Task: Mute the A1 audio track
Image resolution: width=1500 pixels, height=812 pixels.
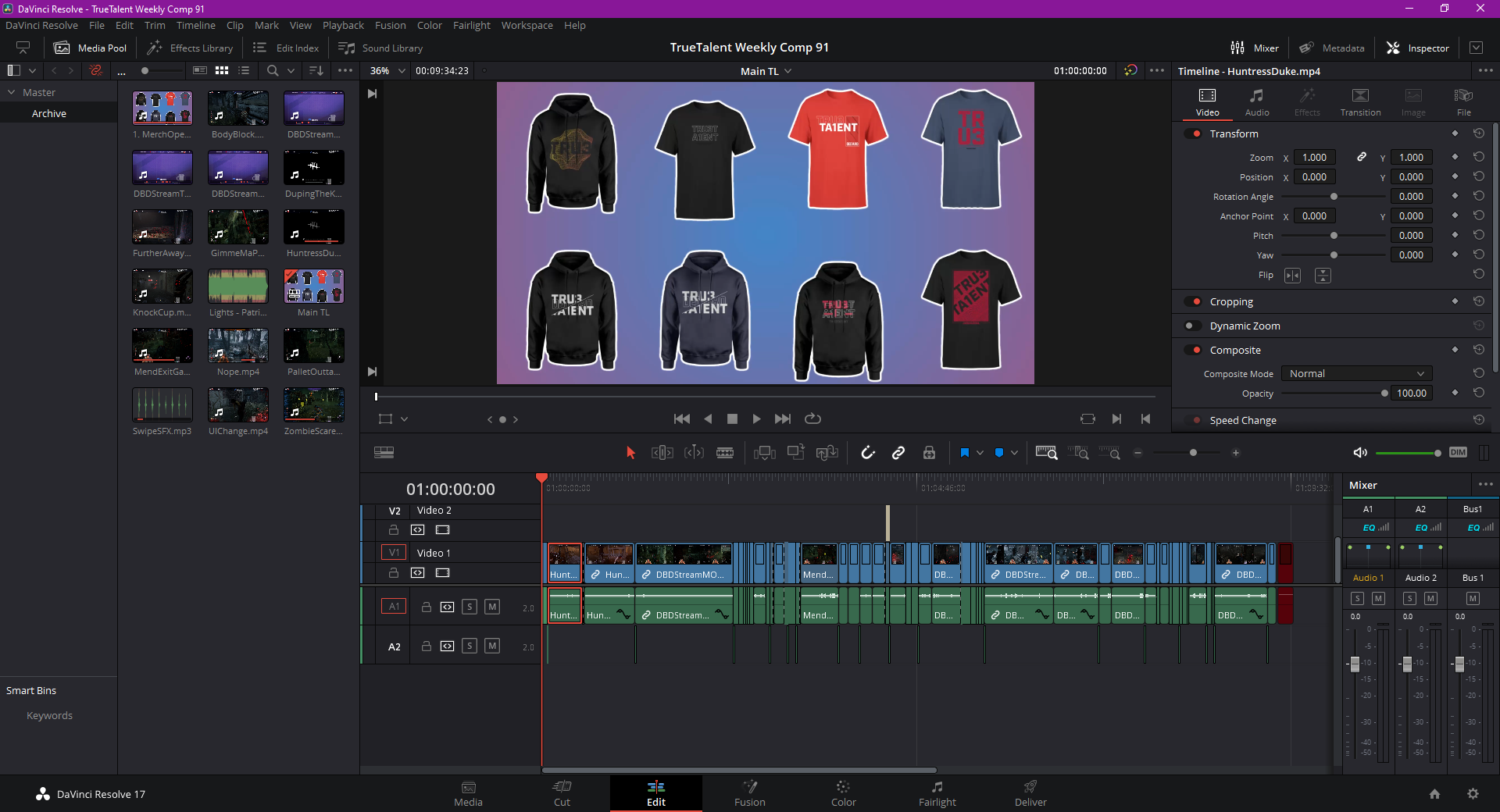Action: tap(492, 607)
